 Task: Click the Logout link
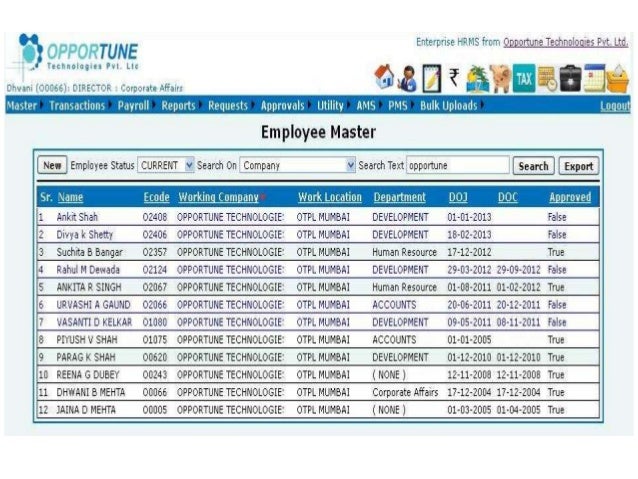(x=615, y=106)
